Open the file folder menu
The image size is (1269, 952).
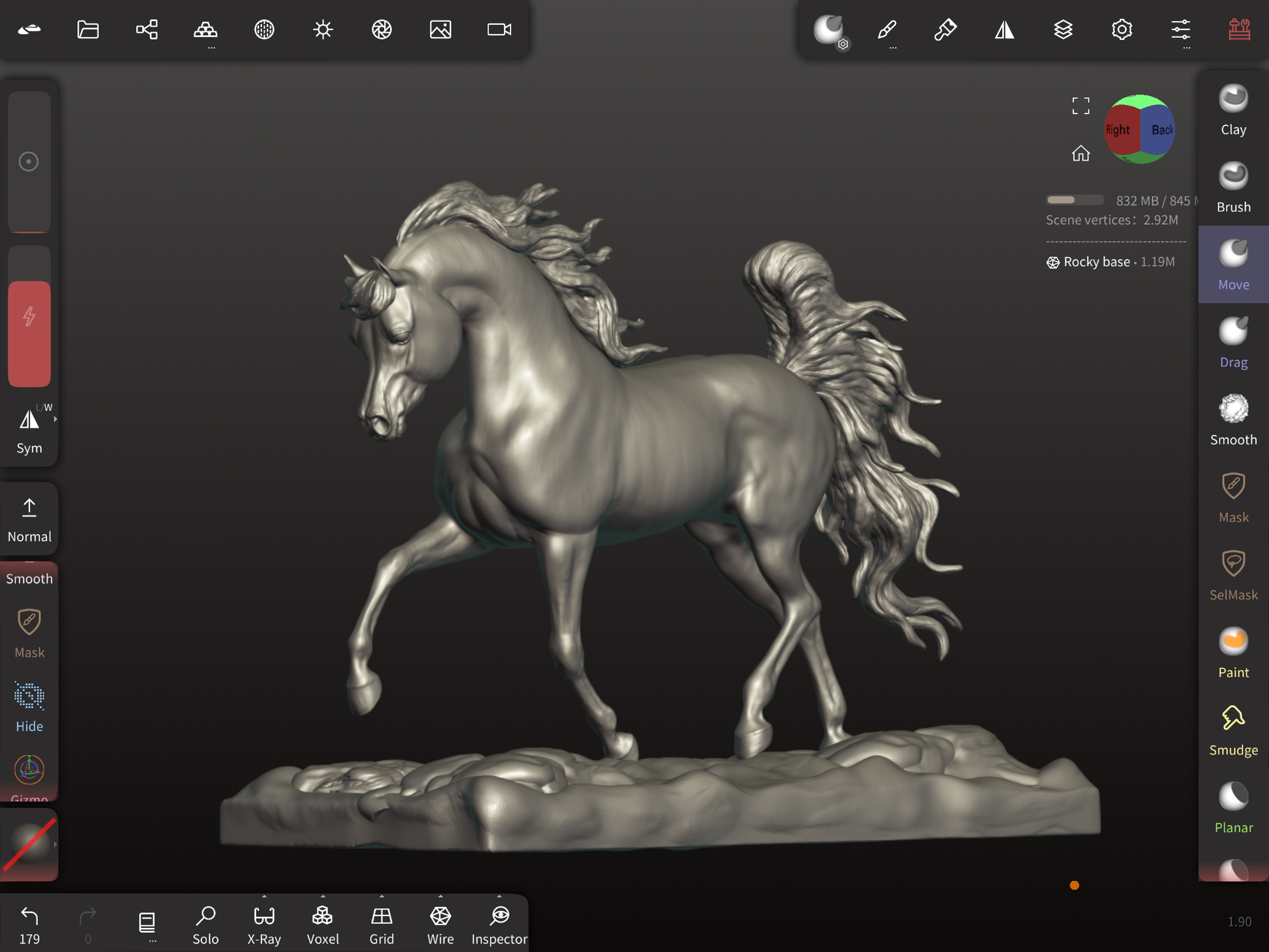(88, 29)
